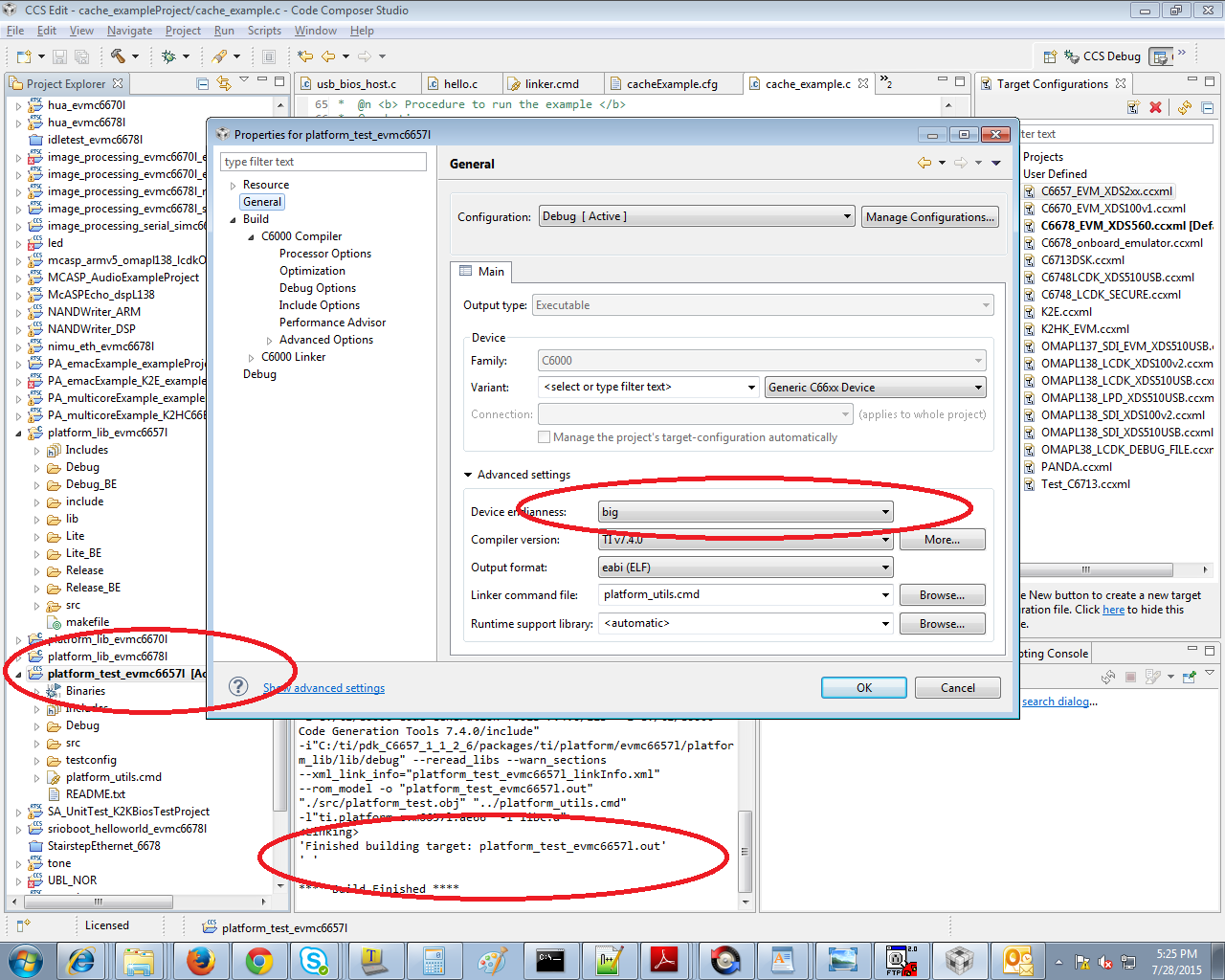Open the Windows Start menu

tap(25, 960)
